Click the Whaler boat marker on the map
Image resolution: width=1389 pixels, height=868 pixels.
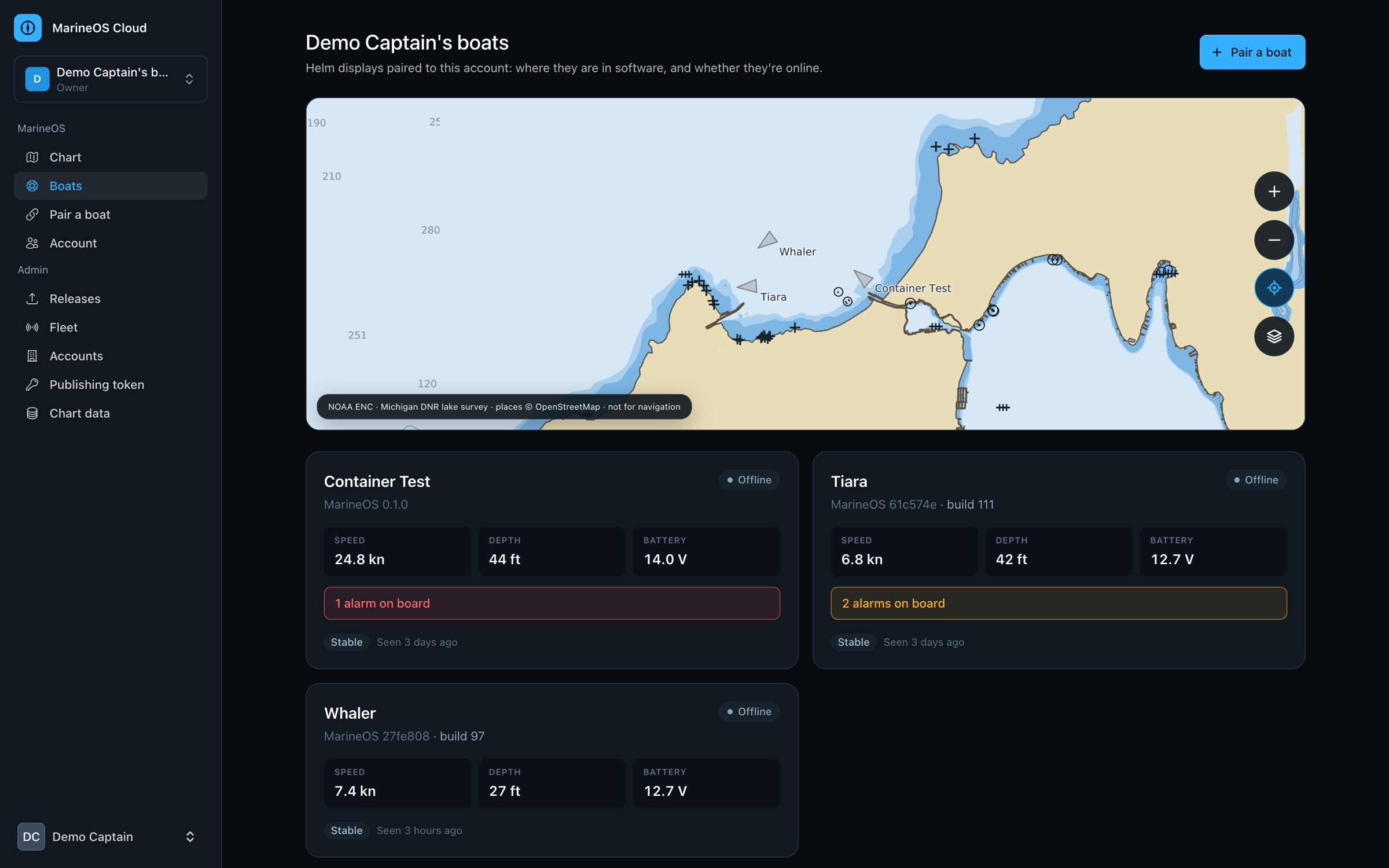click(767, 240)
